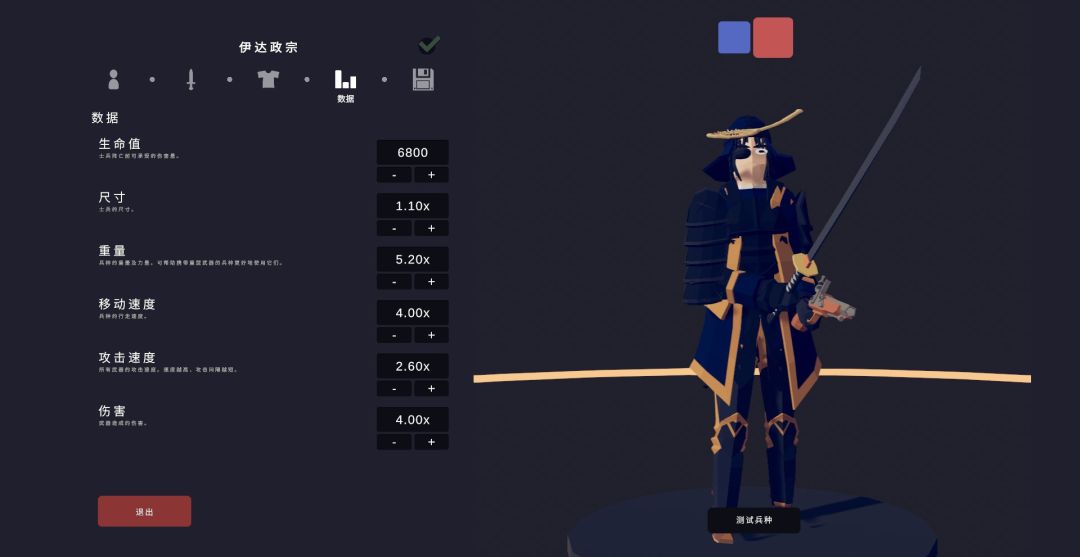Click the red 退出 exit button

[144, 512]
